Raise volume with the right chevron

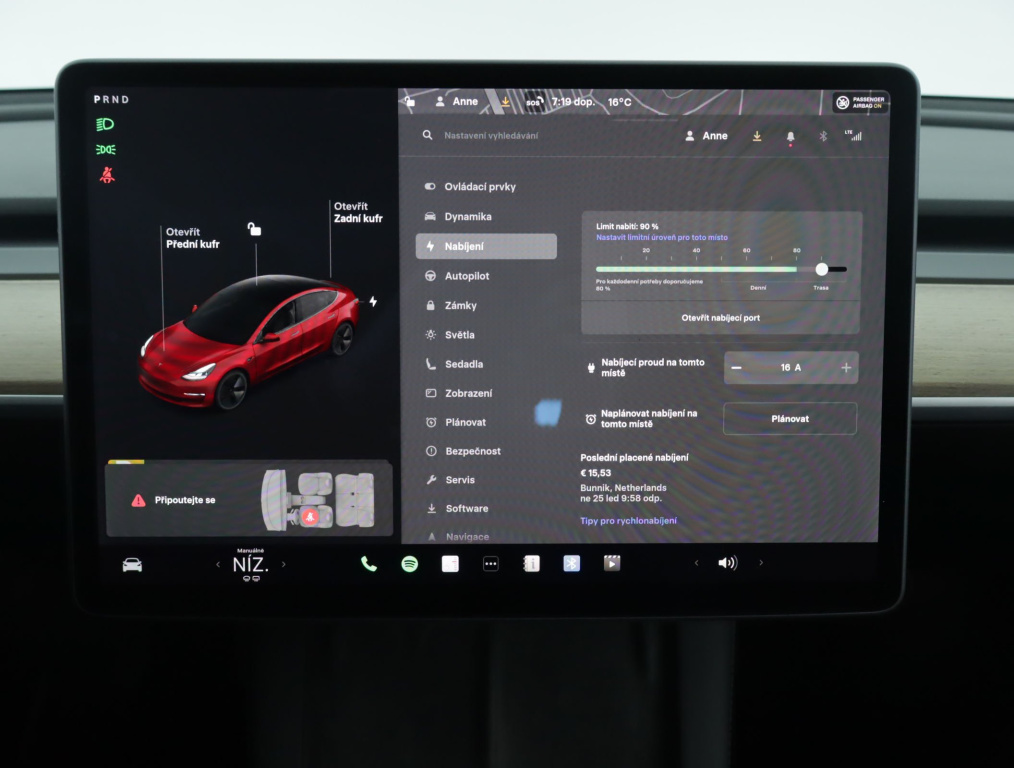coord(761,563)
